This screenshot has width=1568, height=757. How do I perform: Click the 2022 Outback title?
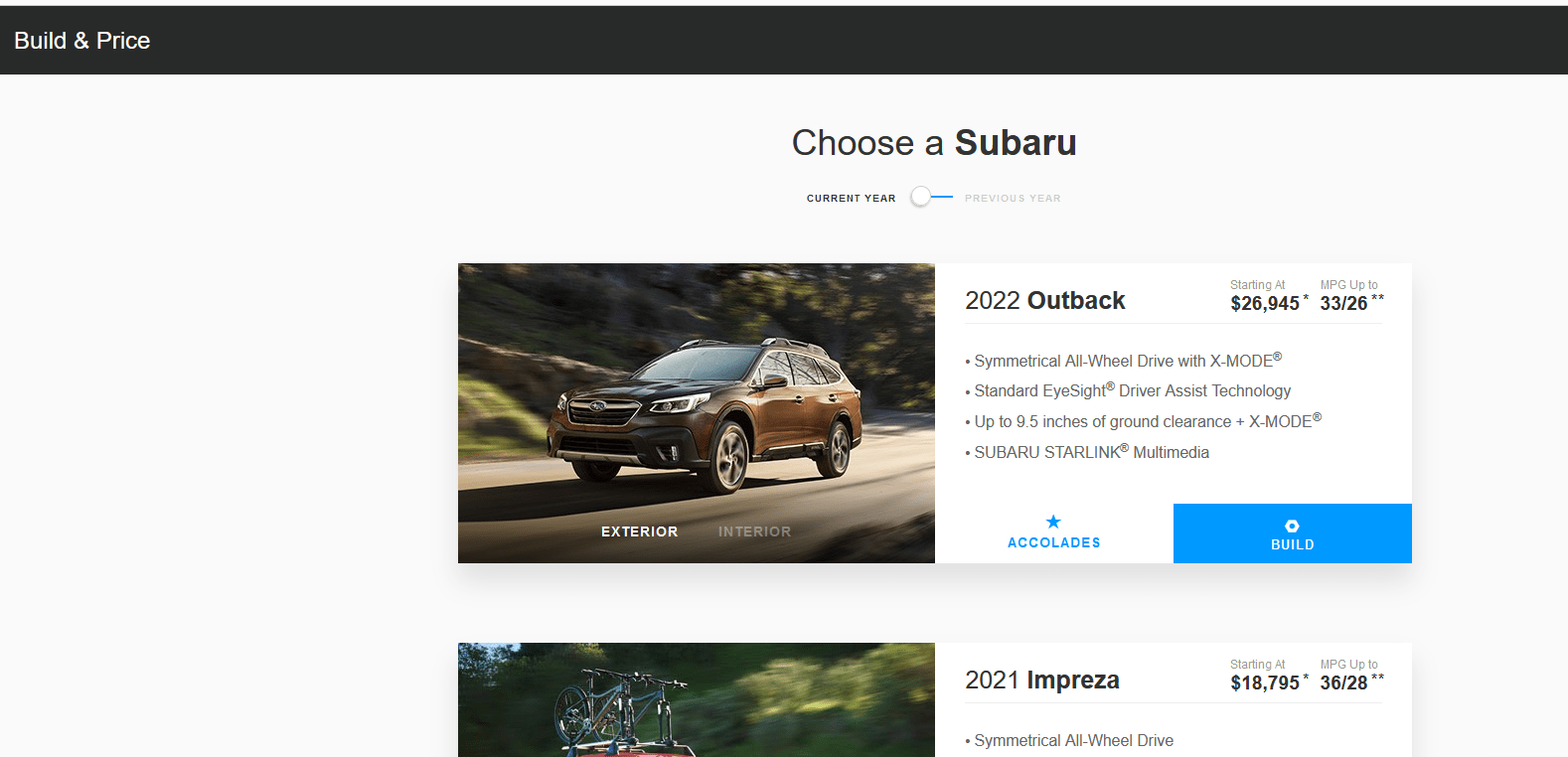click(x=1045, y=301)
